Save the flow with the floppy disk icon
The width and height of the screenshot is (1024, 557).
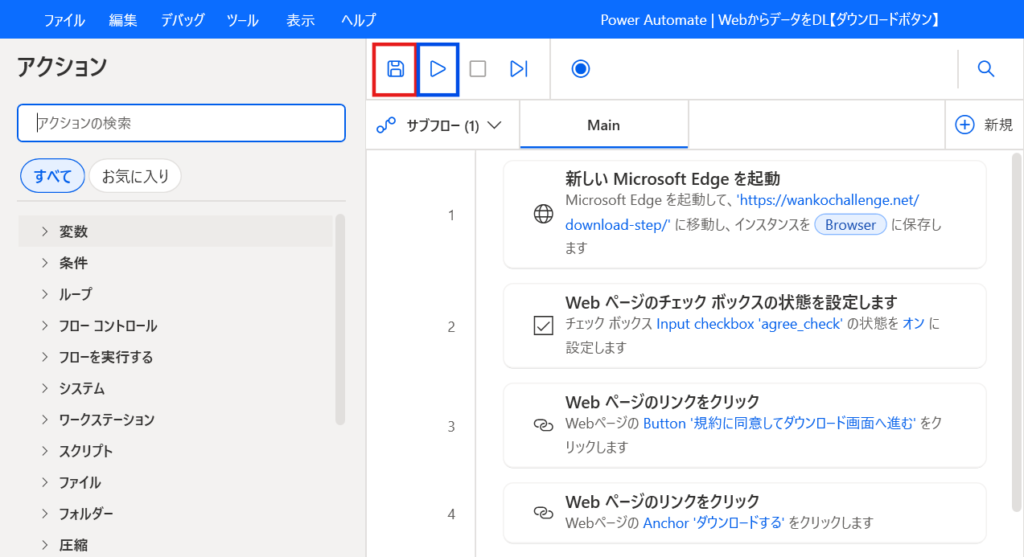click(x=395, y=69)
